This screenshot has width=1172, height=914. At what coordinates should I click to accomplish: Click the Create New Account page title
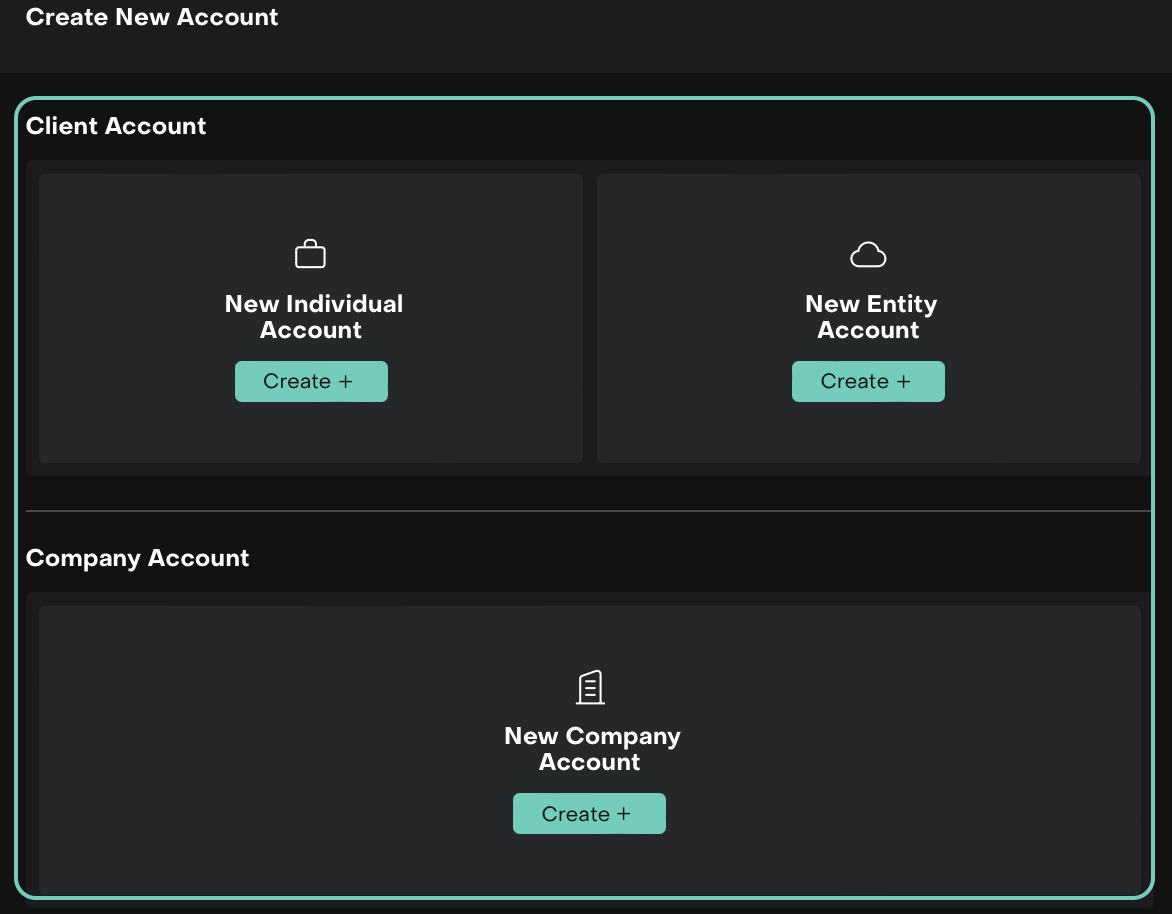click(152, 17)
